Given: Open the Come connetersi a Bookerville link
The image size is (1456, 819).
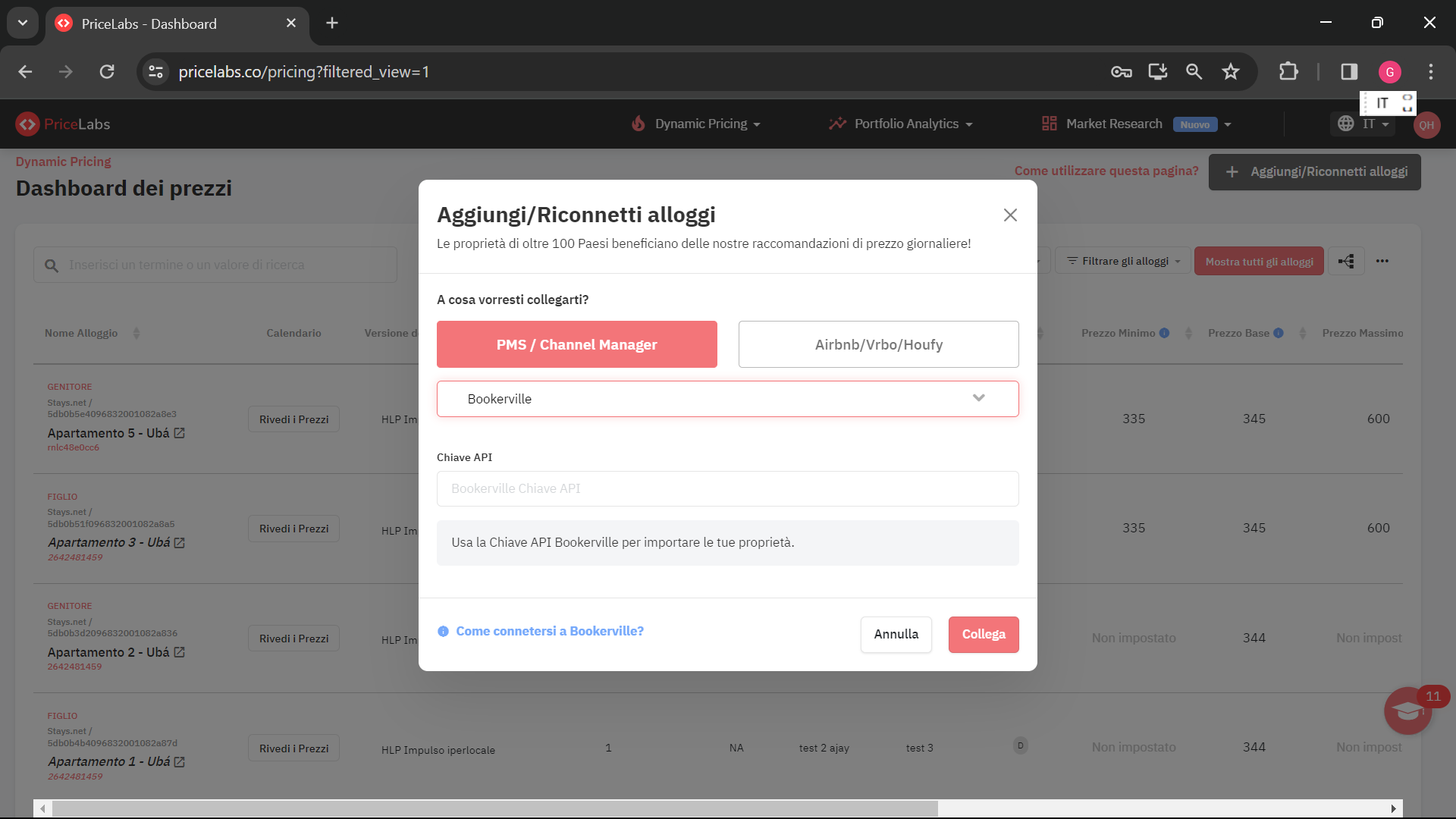Looking at the screenshot, I should pos(550,631).
